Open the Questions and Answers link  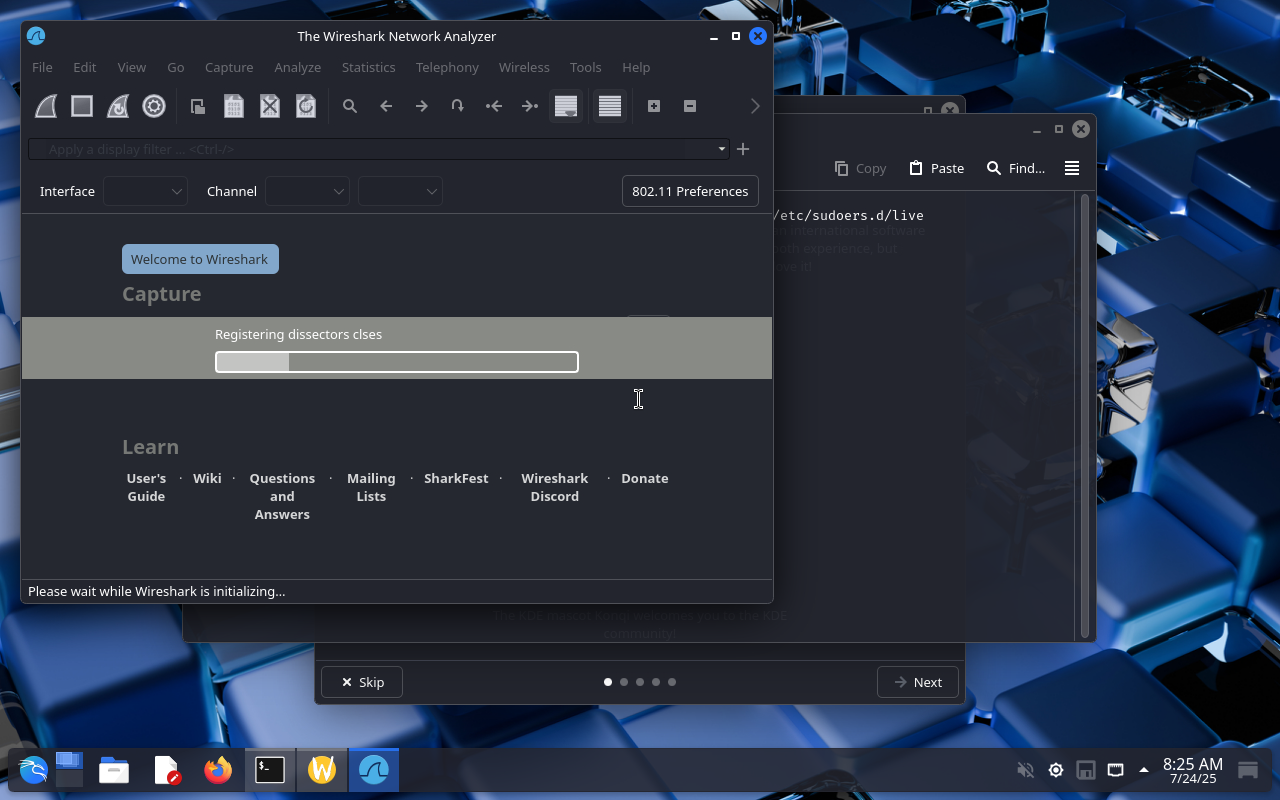282,496
